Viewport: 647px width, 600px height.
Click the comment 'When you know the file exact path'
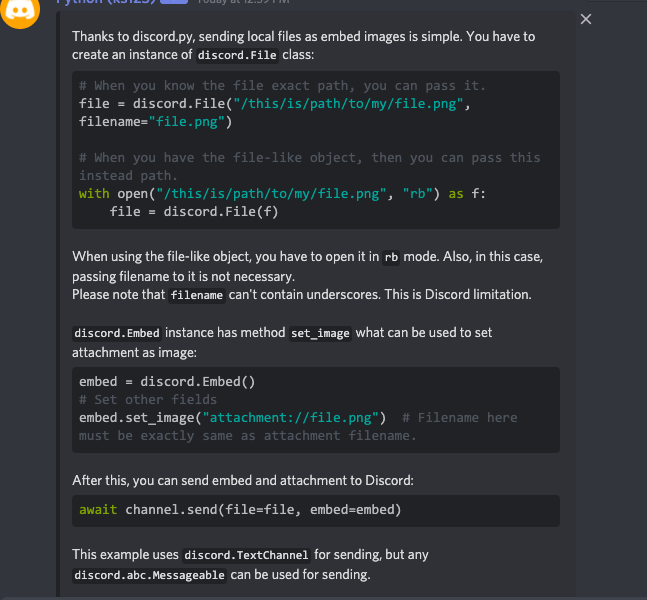282,85
